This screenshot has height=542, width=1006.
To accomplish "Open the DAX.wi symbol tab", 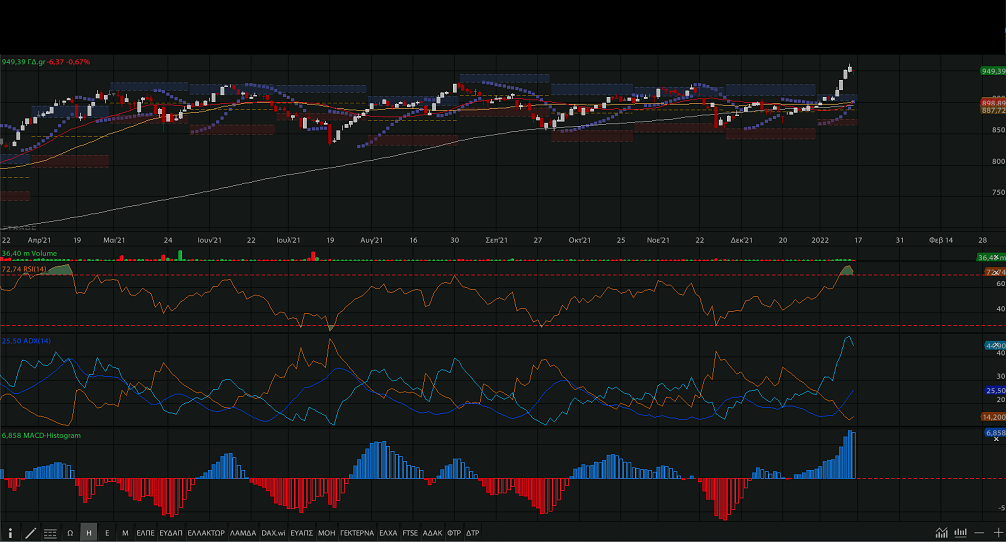I will [x=273, y=533].
